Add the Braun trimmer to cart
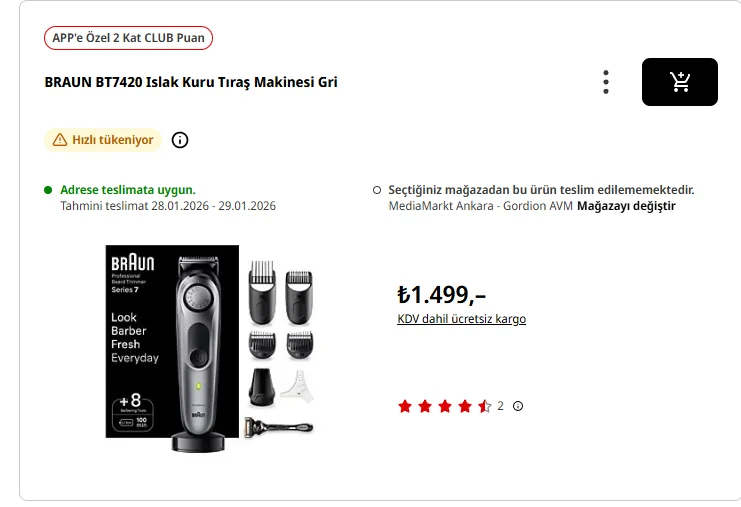This screenshot has width=741, height=507. 680,82
